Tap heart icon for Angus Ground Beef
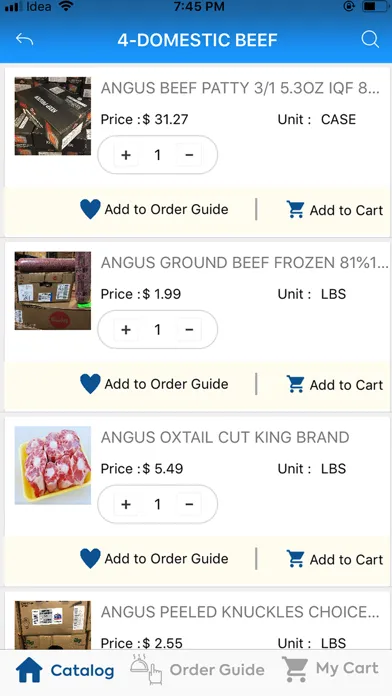392x696 pixels. coord(90,384)
